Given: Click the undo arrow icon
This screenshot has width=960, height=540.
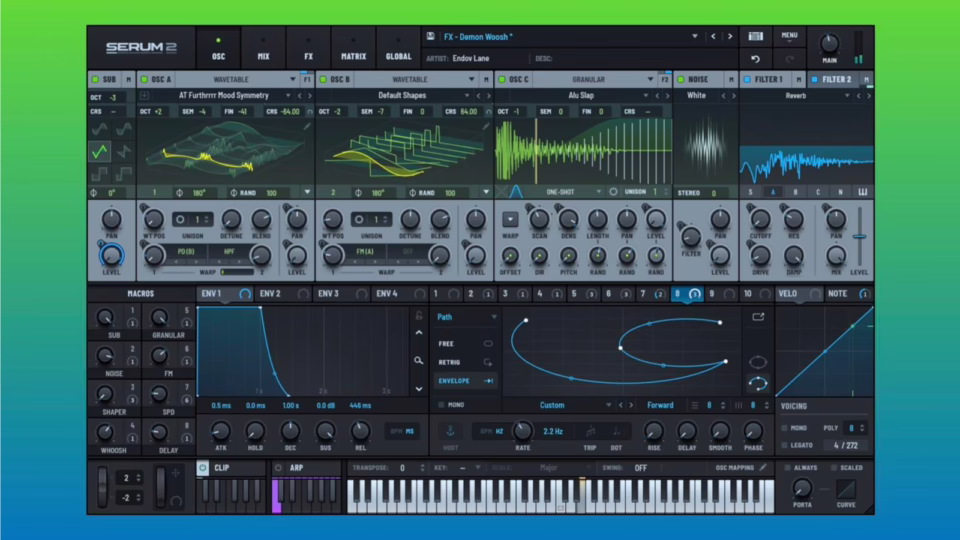Looking at the screenshot, I should click(x=756, y=59).
